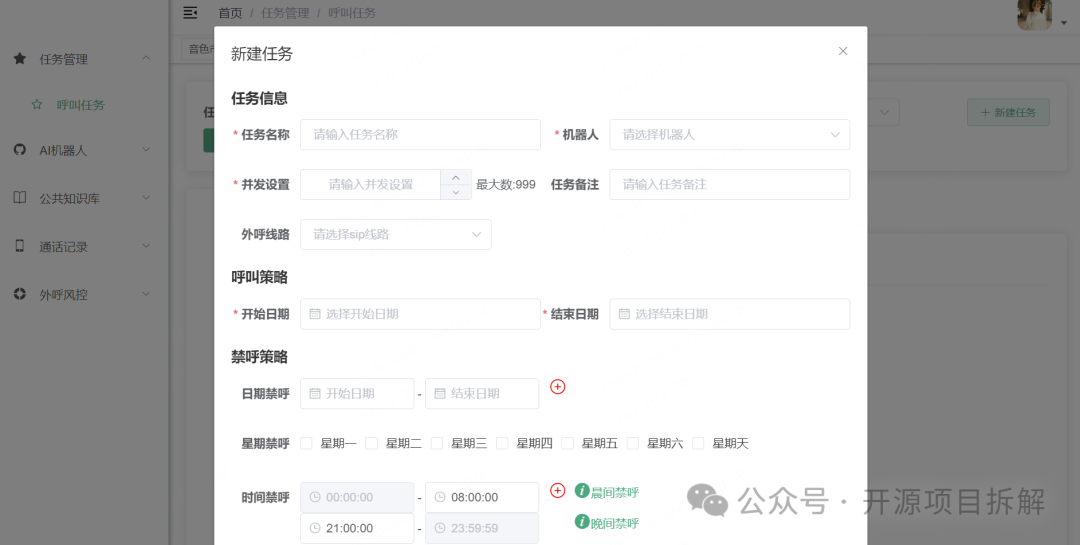Click the 08:00:00 time field
This screenshot has width=1080, height=545.
coord(482,497)
